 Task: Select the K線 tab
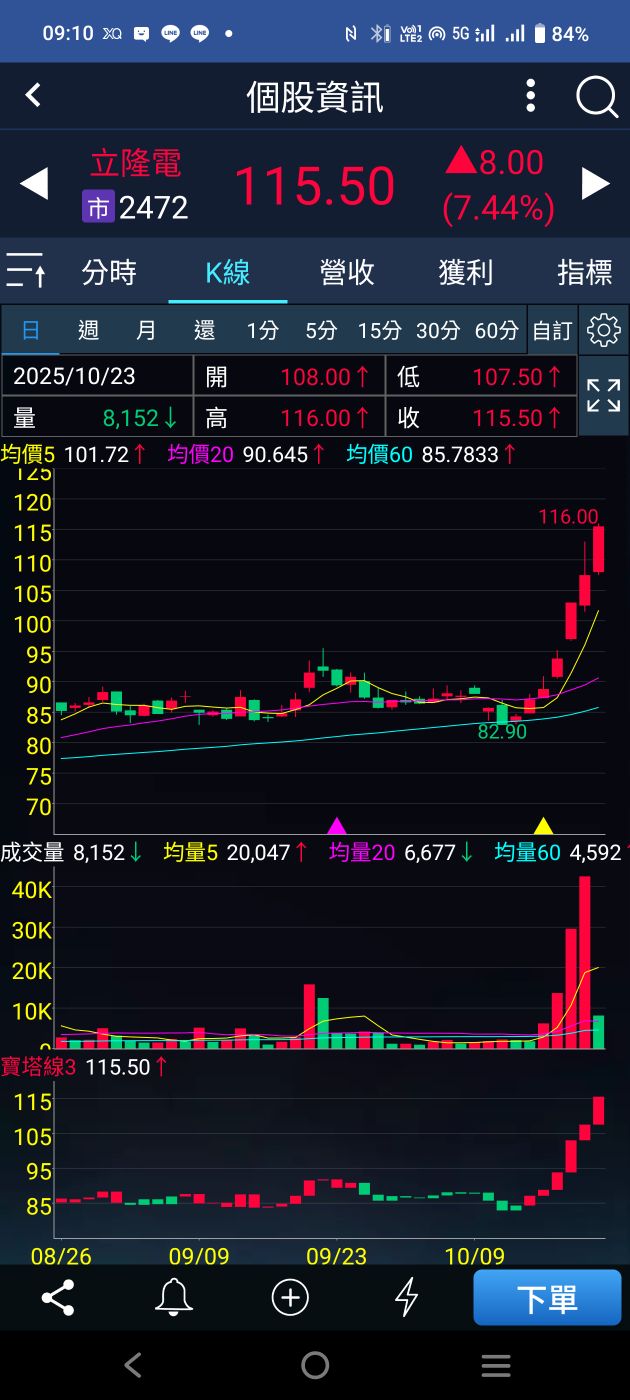click(228, 272)
